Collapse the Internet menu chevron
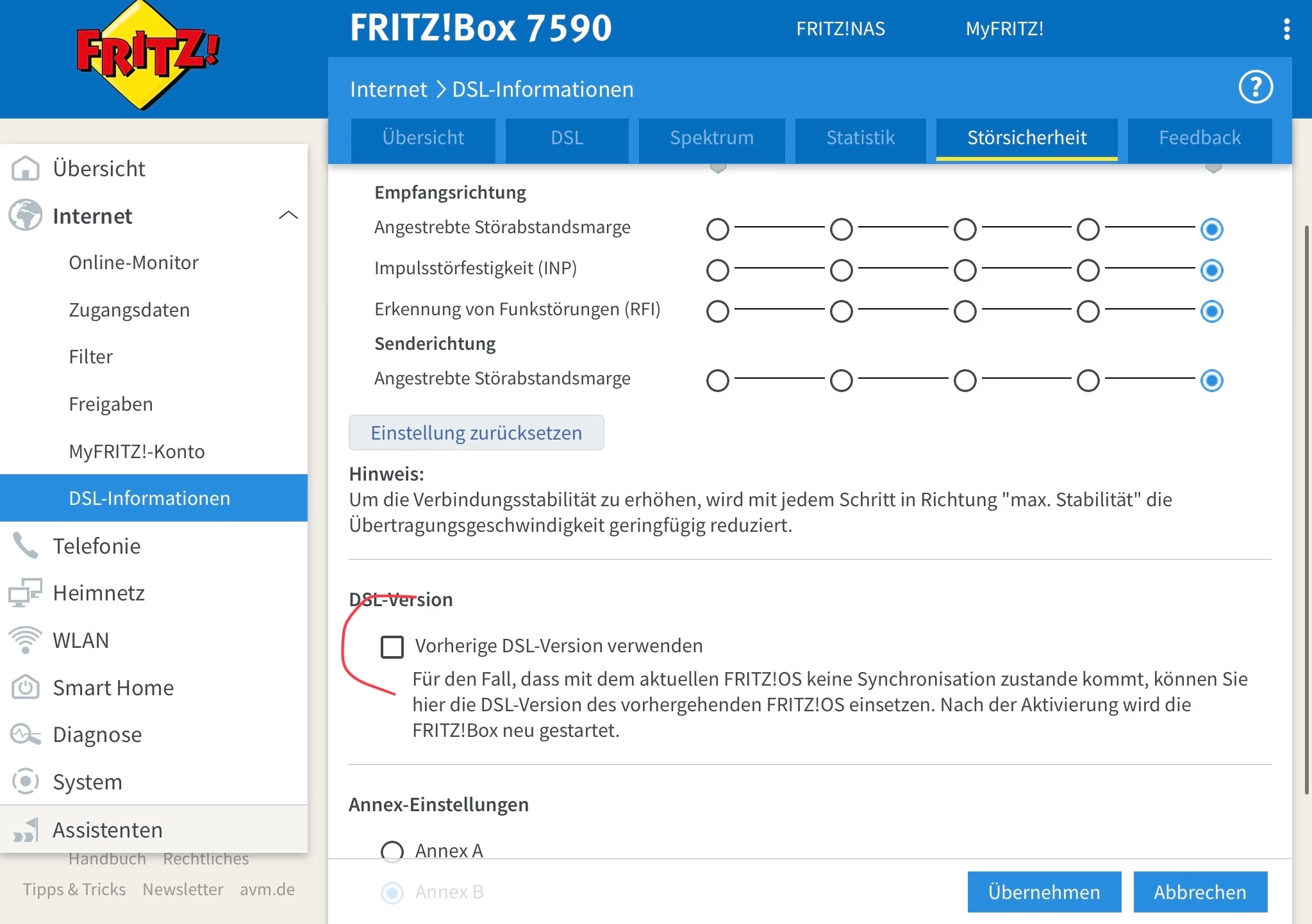 pos(288,215)
